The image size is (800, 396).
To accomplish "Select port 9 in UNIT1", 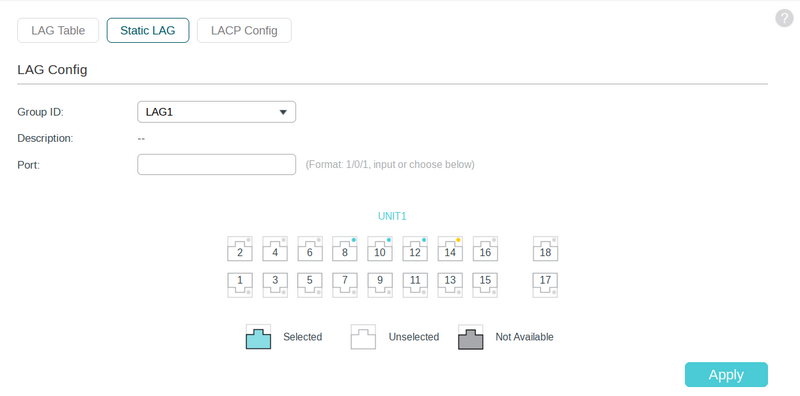I will pos(380,285).
